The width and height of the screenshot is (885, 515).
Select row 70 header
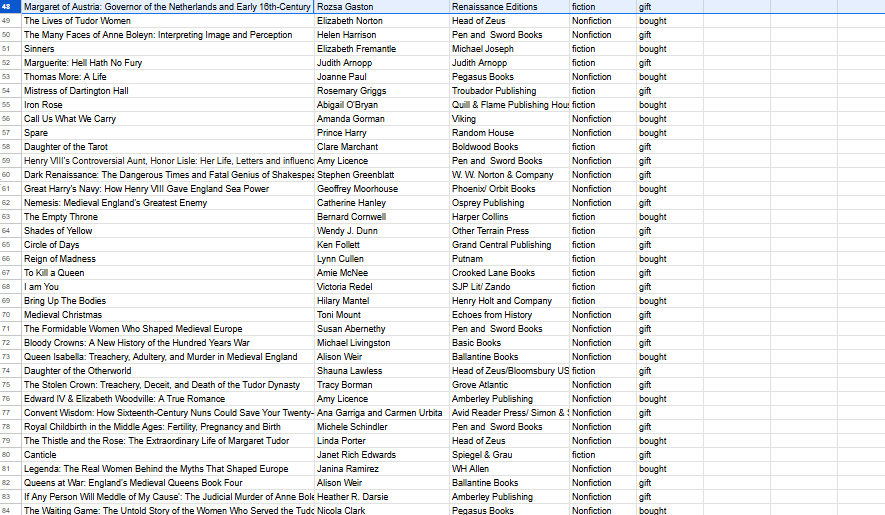[x=7, y=315]
